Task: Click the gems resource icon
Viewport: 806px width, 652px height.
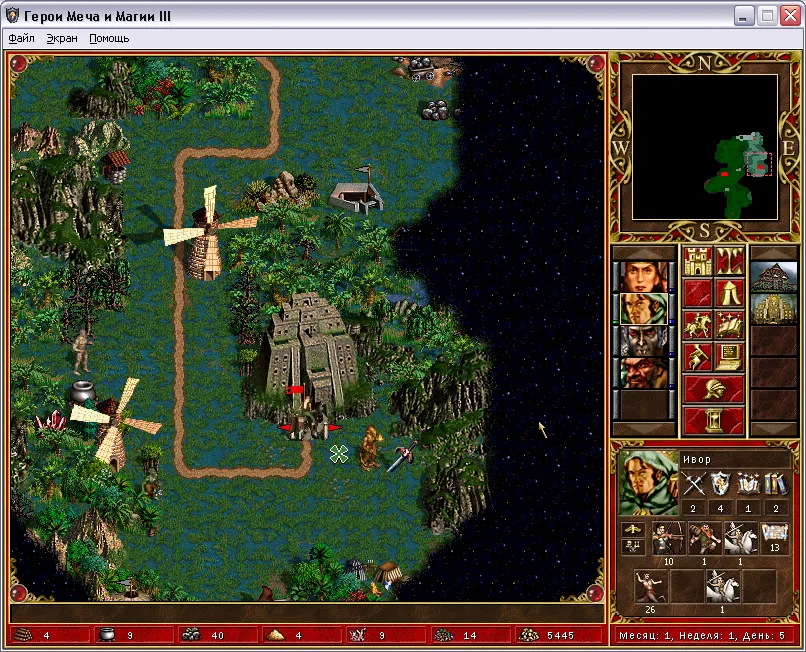Action: [443, 636]
